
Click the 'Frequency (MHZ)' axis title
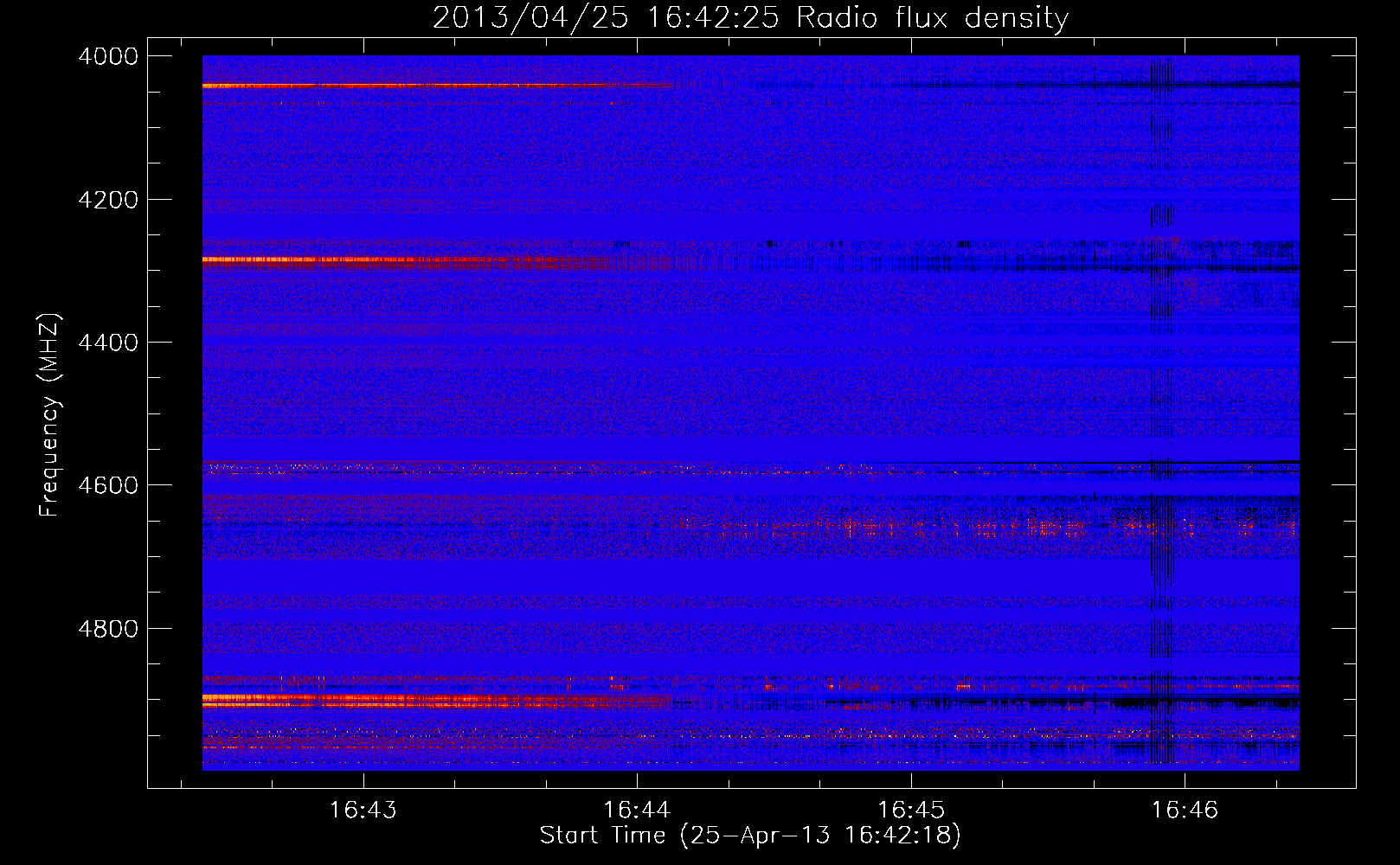point(50,415)
